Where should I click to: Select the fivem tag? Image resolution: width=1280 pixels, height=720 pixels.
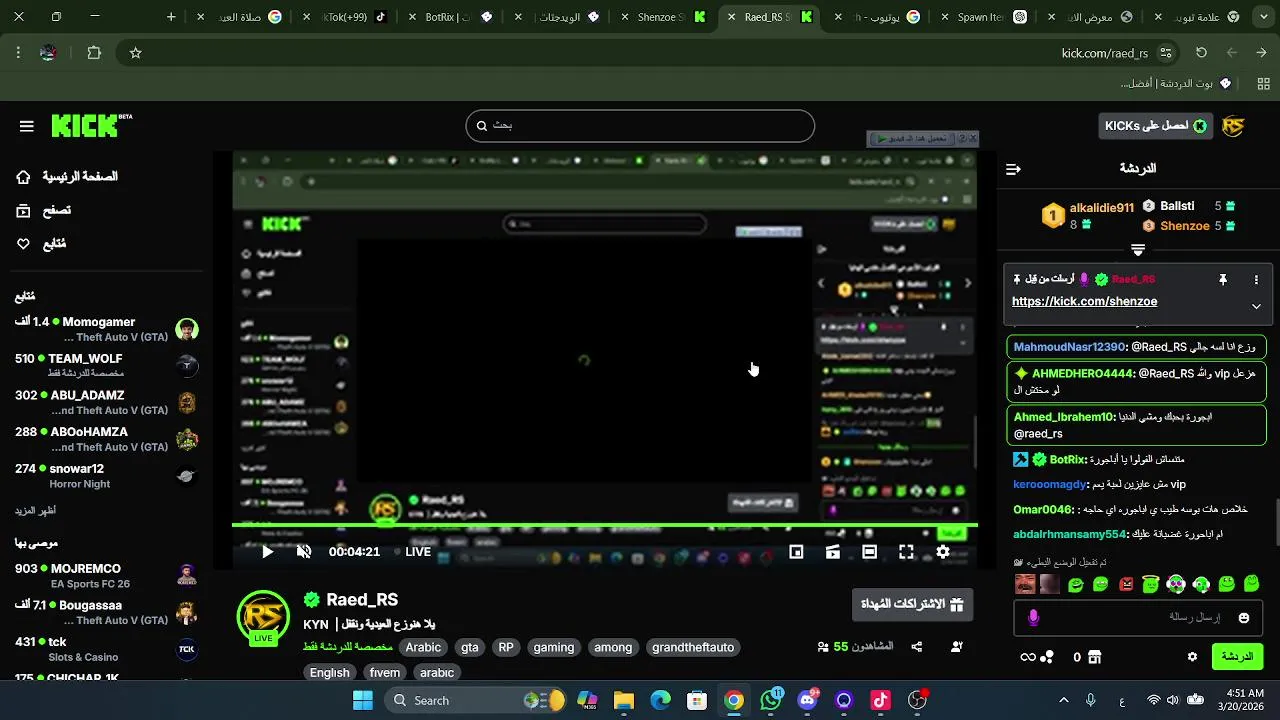(x=385, y=673)
